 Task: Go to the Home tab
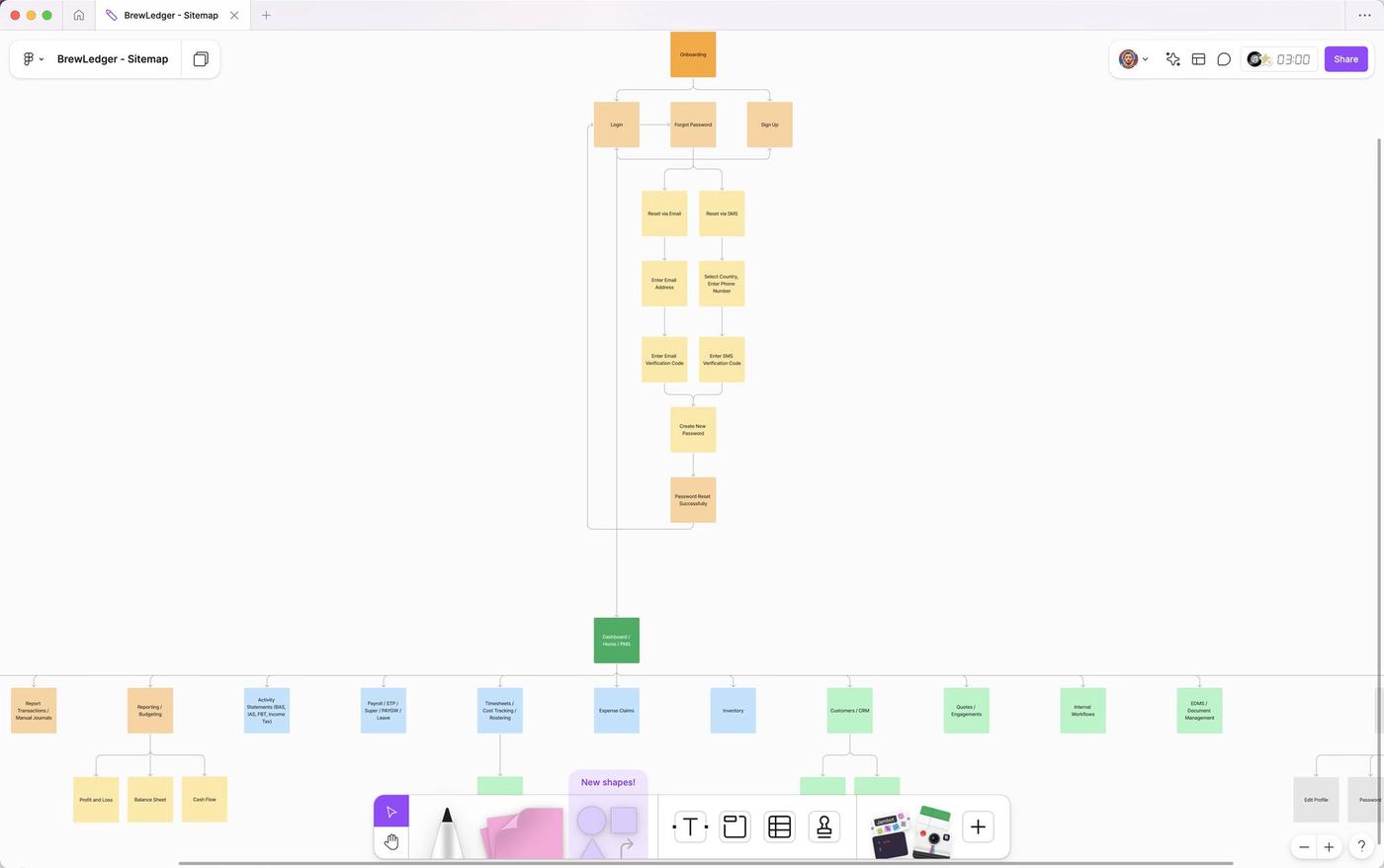[x=79, y=15]
